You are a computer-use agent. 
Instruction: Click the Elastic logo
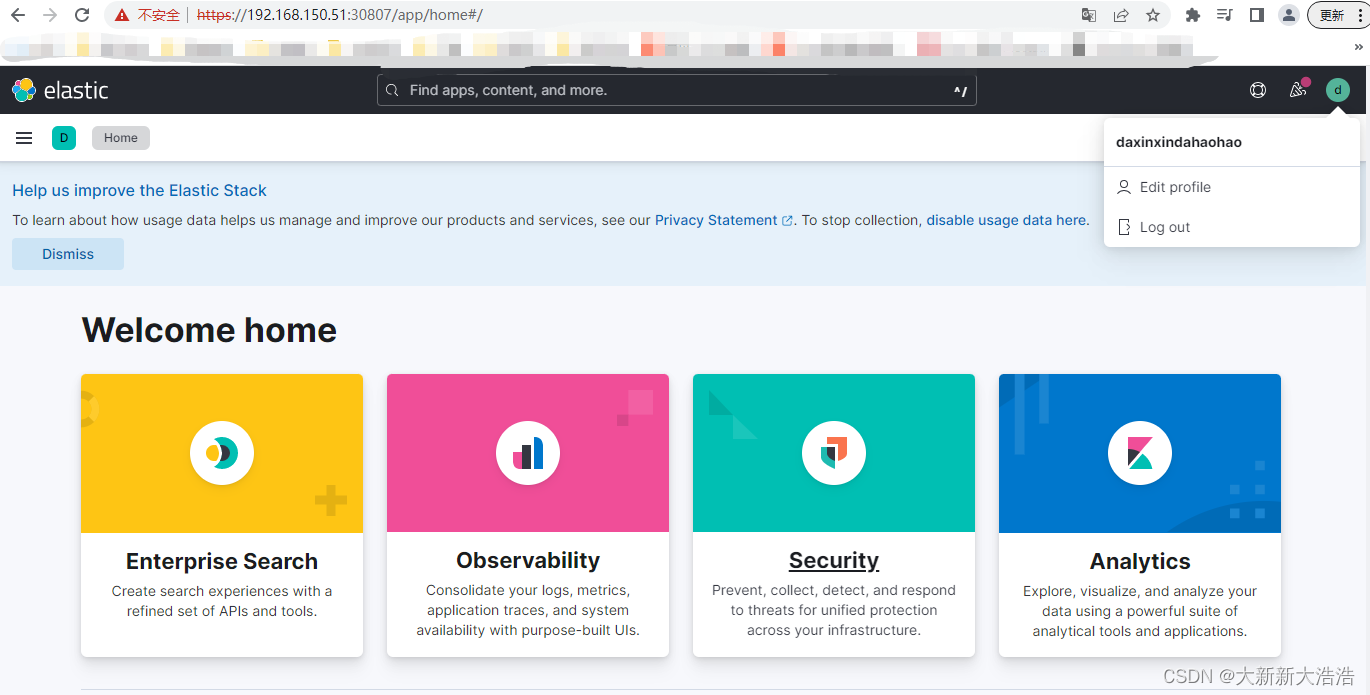[x=60, y=90]
